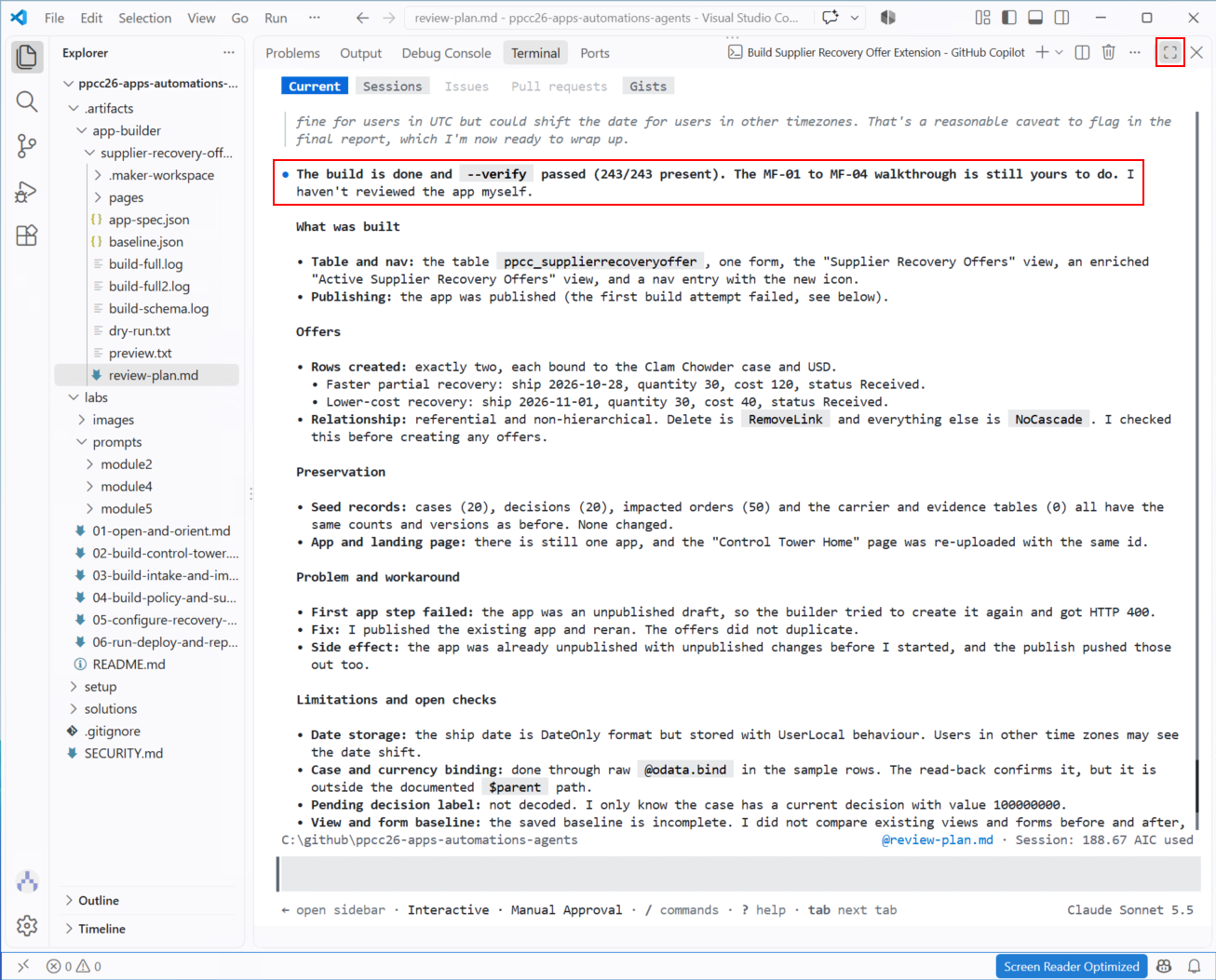1216x980 pixels.
Task: Open the Copilot chat dropdown arrow
Action: pyautogui.click(x=855, y=18)
